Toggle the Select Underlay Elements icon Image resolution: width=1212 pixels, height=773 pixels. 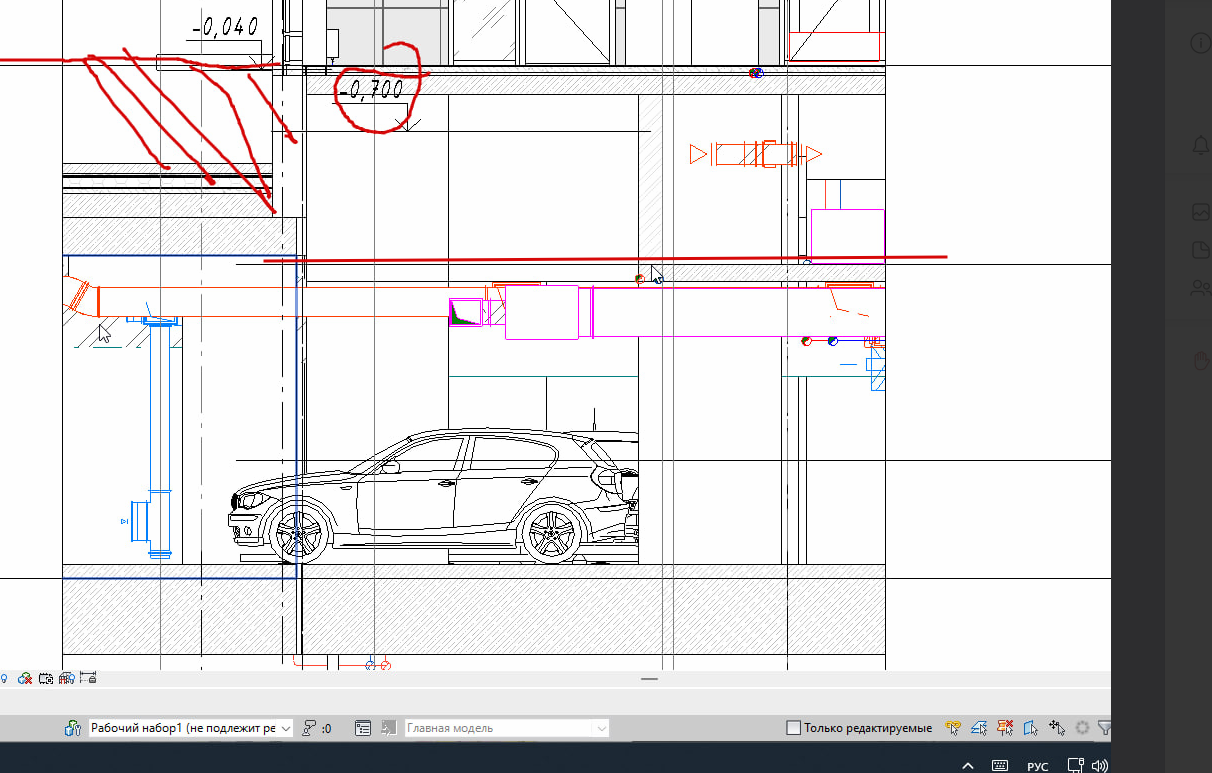pyautogui.click(x=979, y=728)
